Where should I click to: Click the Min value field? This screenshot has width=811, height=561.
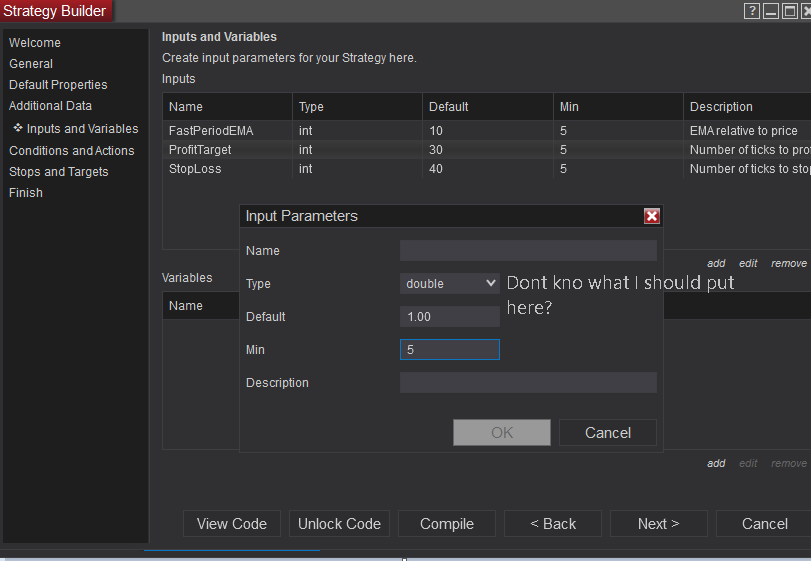[449, 349]
